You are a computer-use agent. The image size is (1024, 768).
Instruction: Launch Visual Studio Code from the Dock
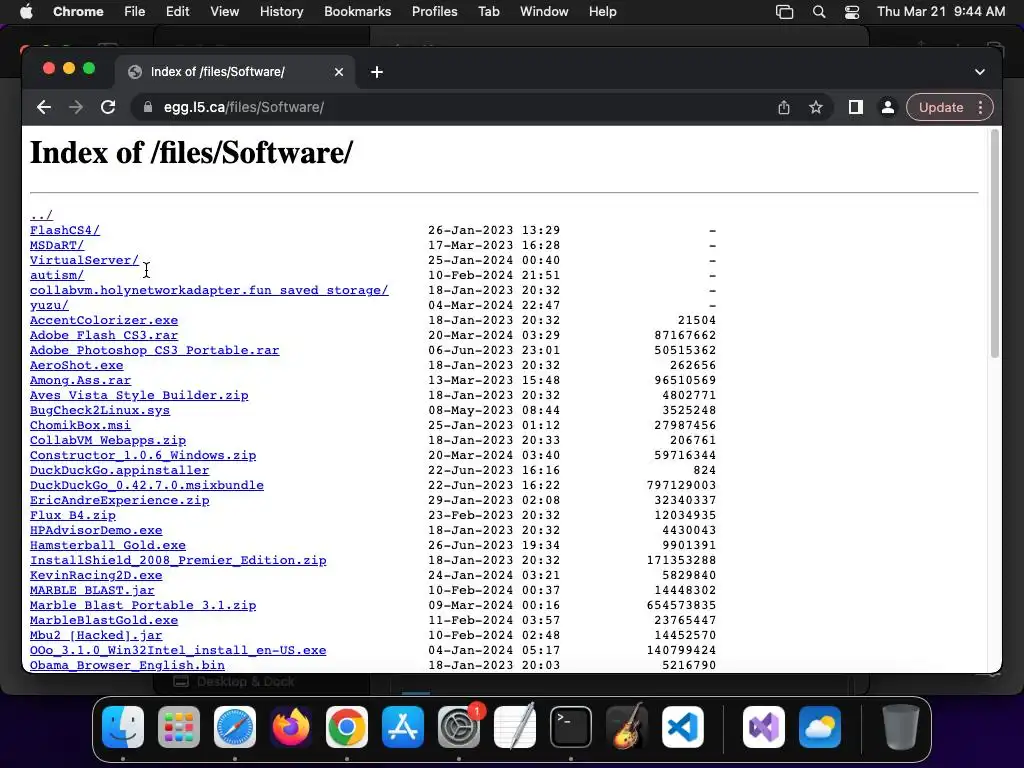683,727
